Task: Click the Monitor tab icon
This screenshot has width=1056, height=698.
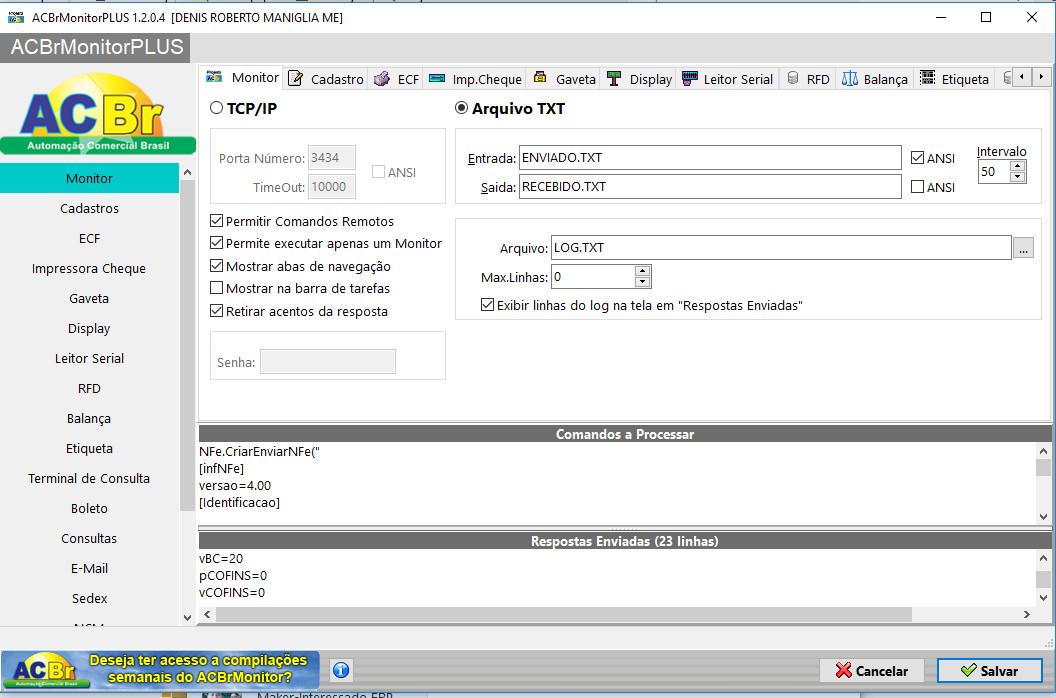Action: coord(214,77)
